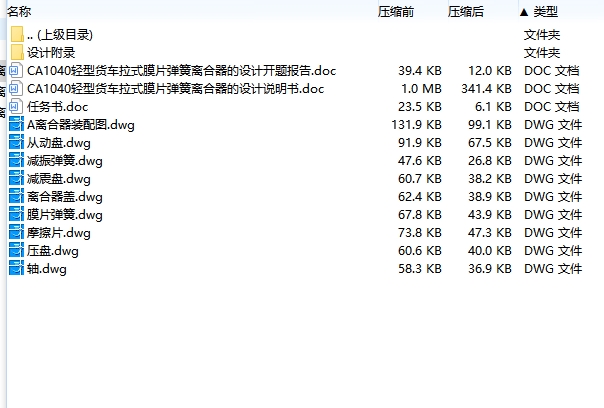The width and height of the screenshot is (604, 408).
Task: Select CA1040轻型货车拉式膜片弹簧离合器的设计说明书.doc
Action: [x=176, y=89]
